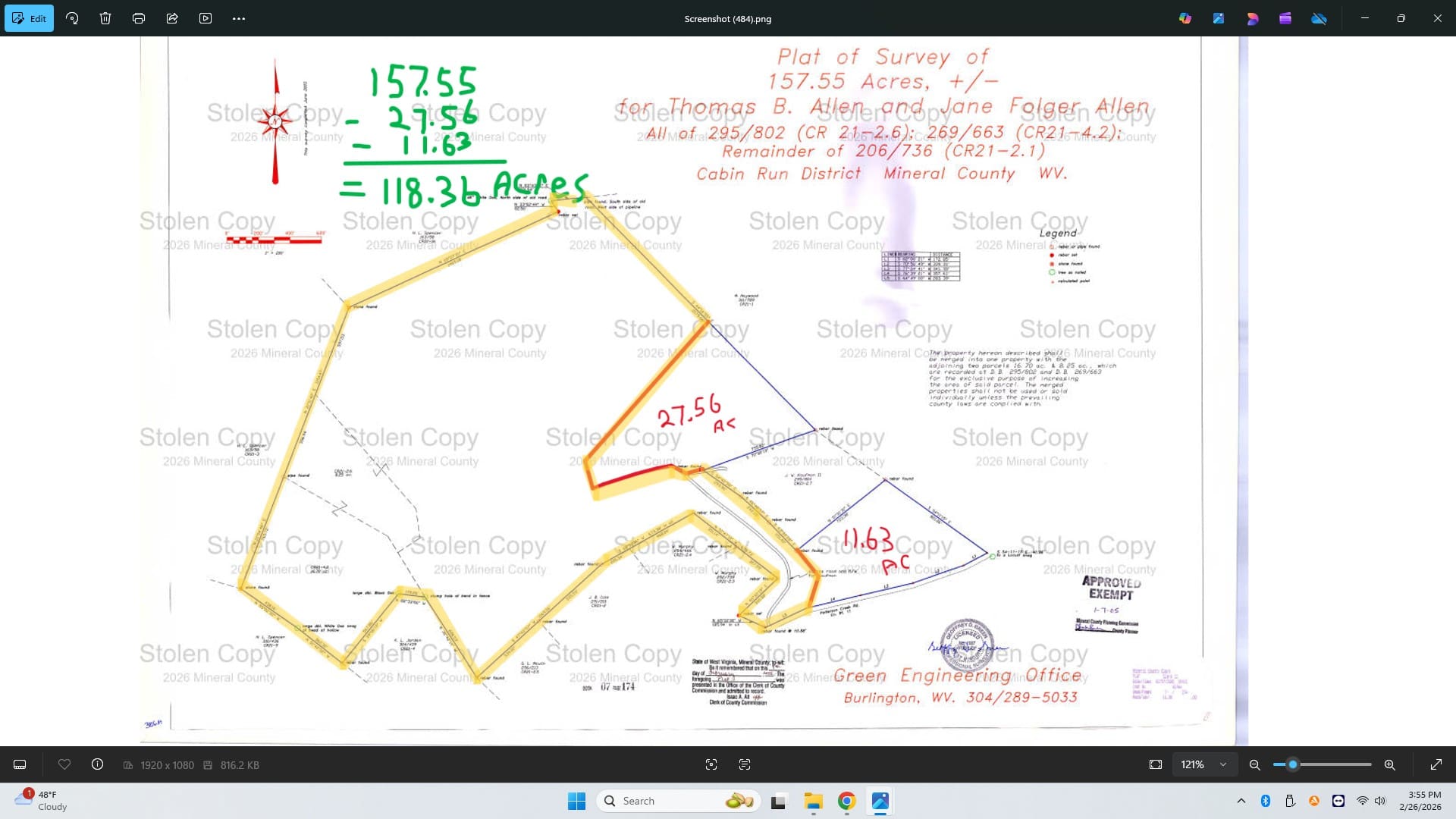
Task: Click the zoom slider handle
Action: pyautogui.click(x=1293, y=764)
